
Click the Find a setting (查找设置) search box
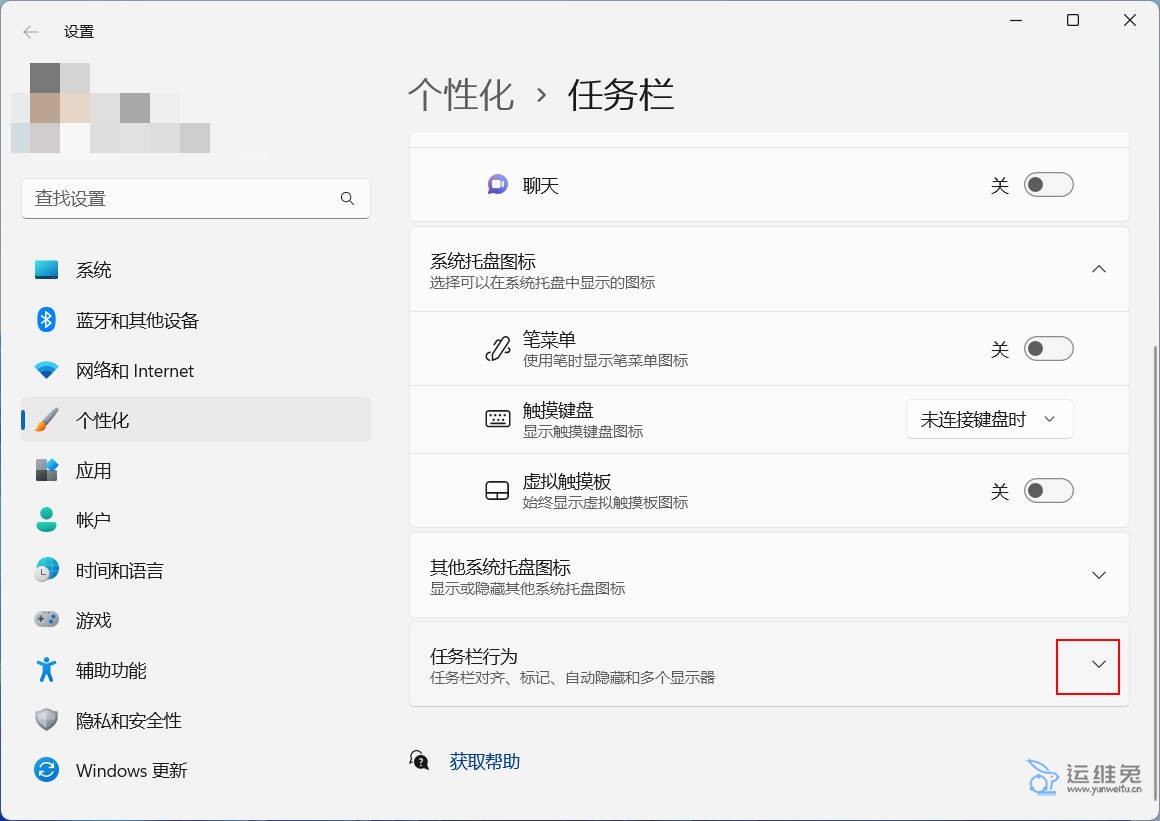point(185,199)
